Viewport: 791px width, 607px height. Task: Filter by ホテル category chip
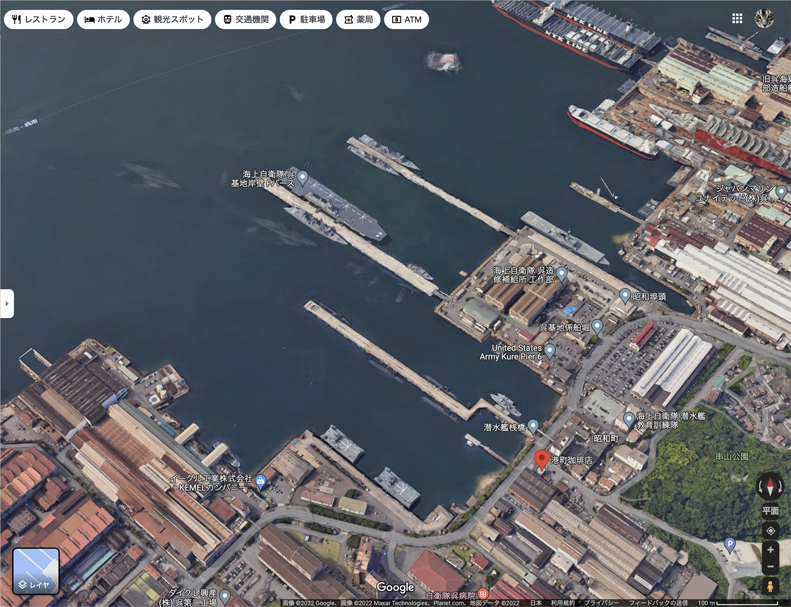click(x=104, y=19)
